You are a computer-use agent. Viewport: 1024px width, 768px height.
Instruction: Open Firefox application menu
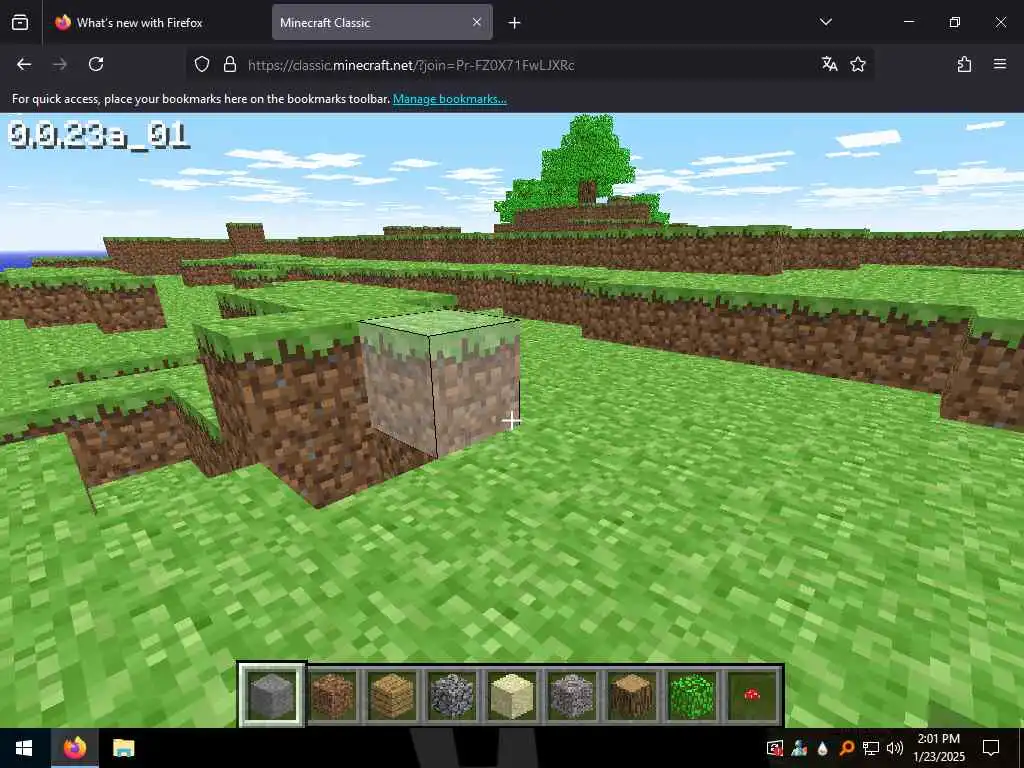pos(1000,64)
